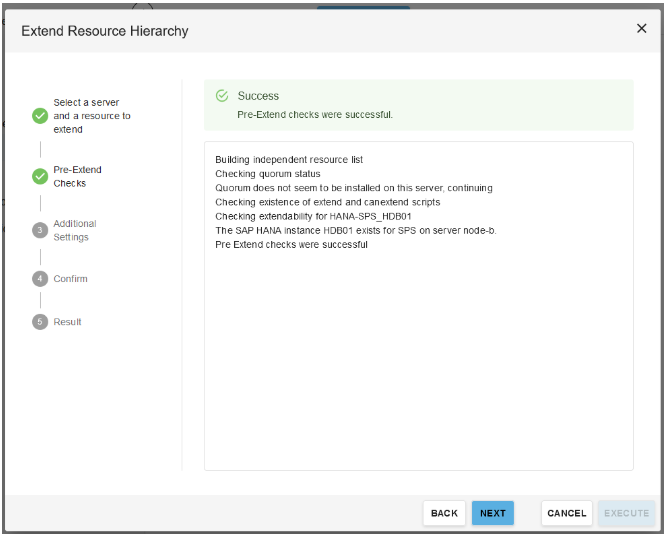The height and width of the screenshot is (535, 664).
Task: Go to the Additional Settings step label
Action: (75, 230)
